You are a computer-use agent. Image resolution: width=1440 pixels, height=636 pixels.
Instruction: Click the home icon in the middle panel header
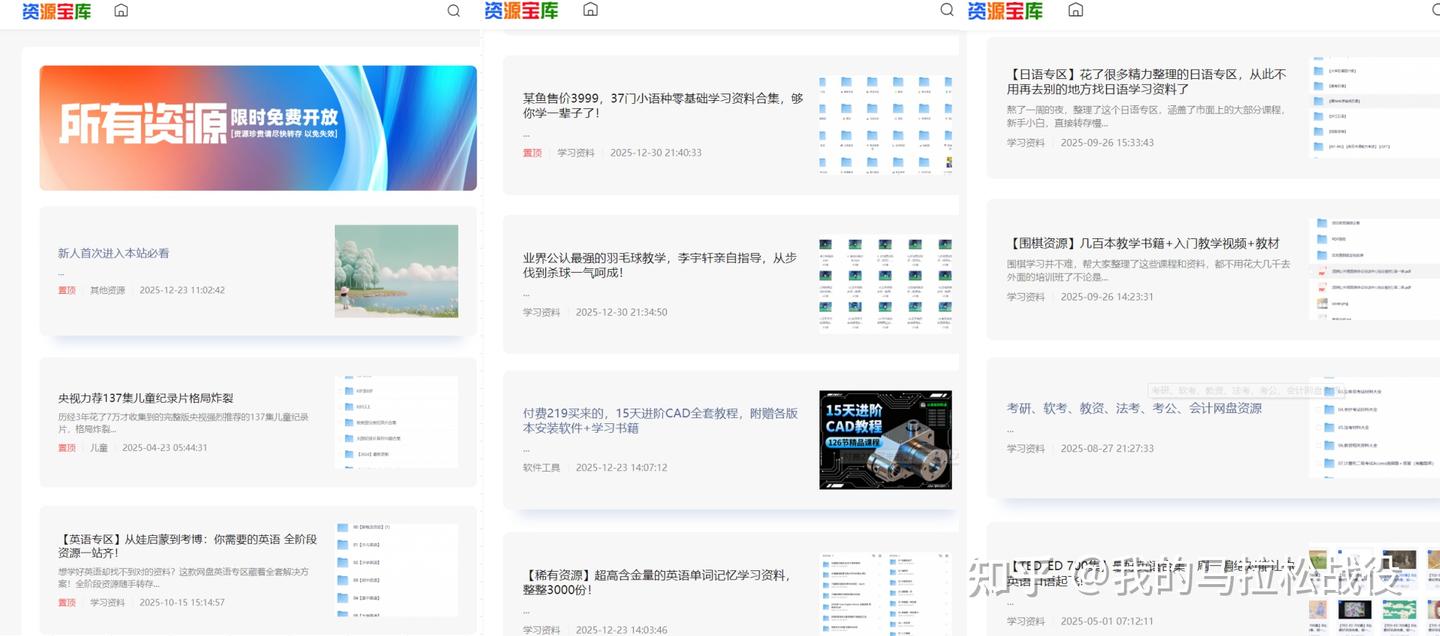pos(591,10)
